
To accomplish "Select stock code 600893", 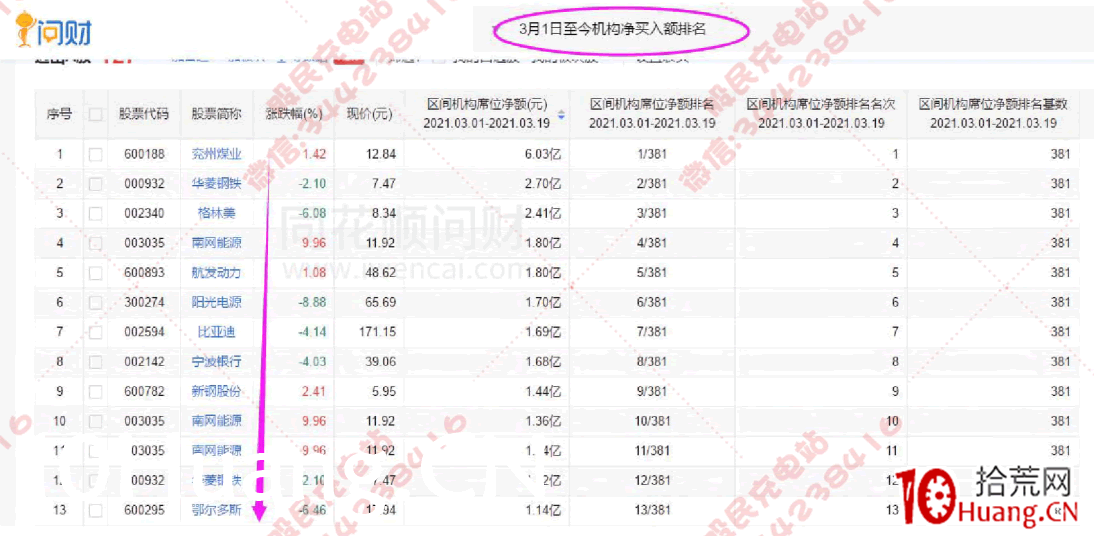I will coord(143,272).
